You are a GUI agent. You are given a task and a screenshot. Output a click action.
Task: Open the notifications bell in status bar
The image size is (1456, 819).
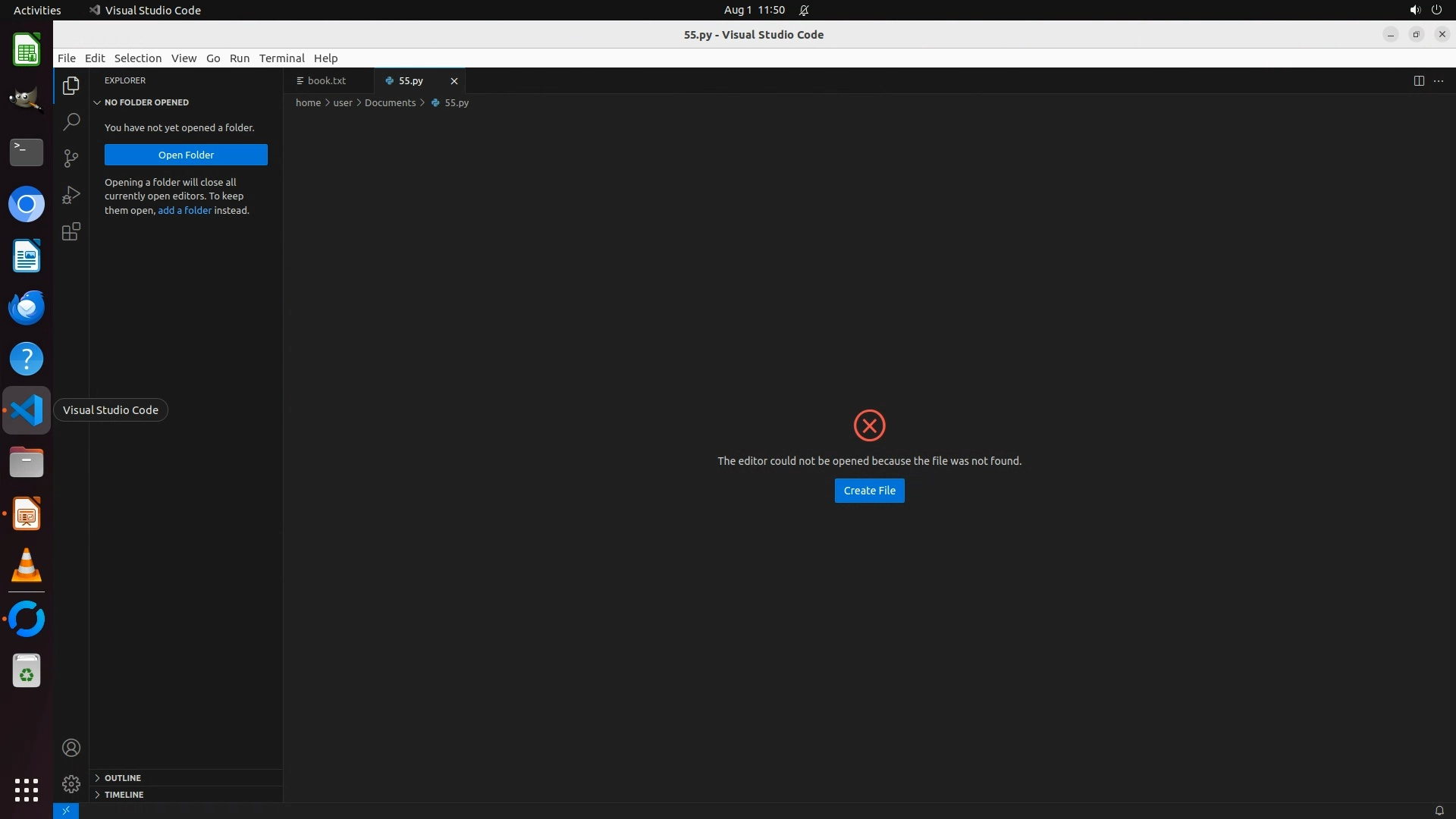coord(1439,811)
